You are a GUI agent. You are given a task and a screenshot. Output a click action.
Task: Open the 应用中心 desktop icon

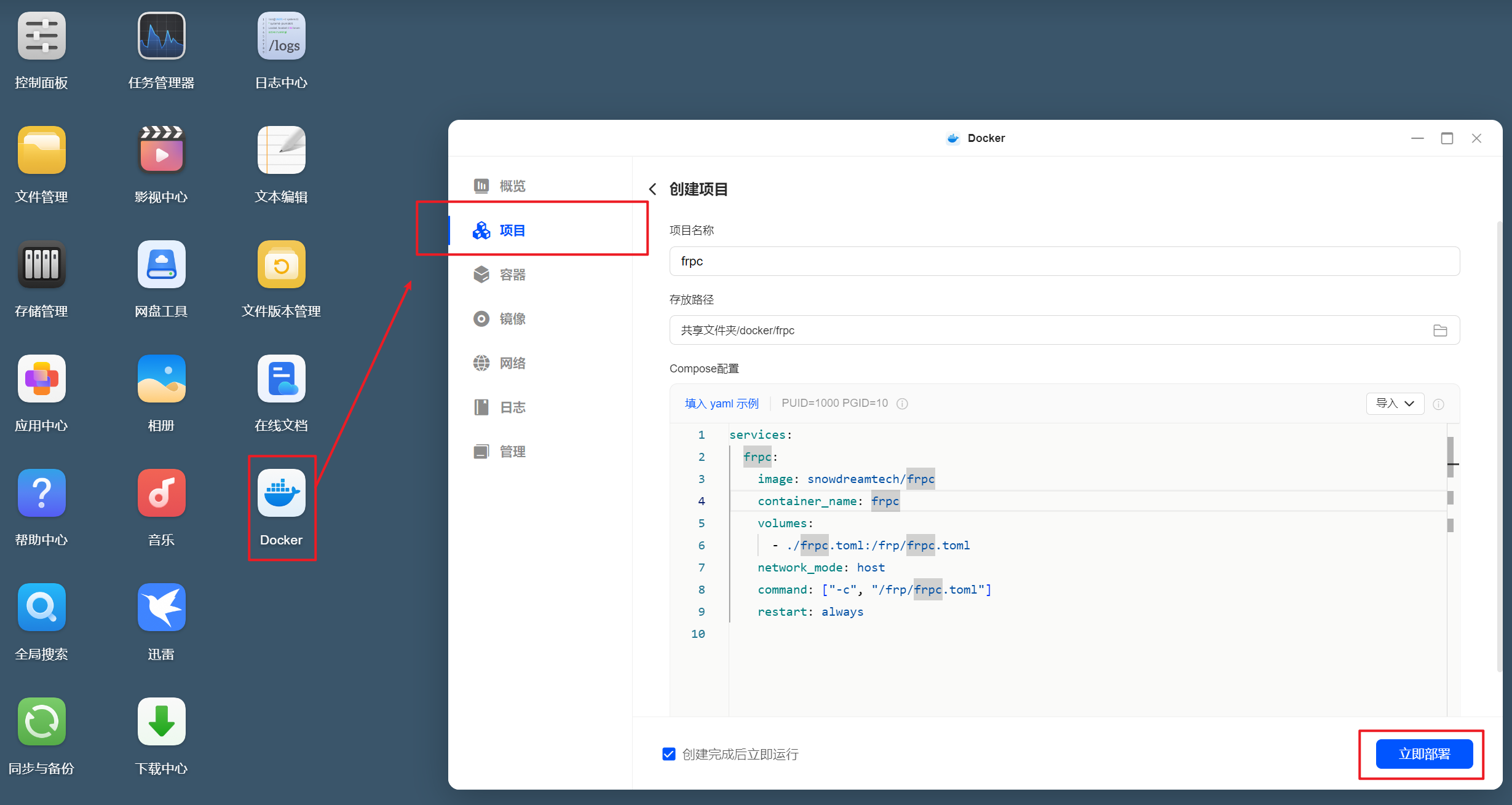click(x=41, y=379)
